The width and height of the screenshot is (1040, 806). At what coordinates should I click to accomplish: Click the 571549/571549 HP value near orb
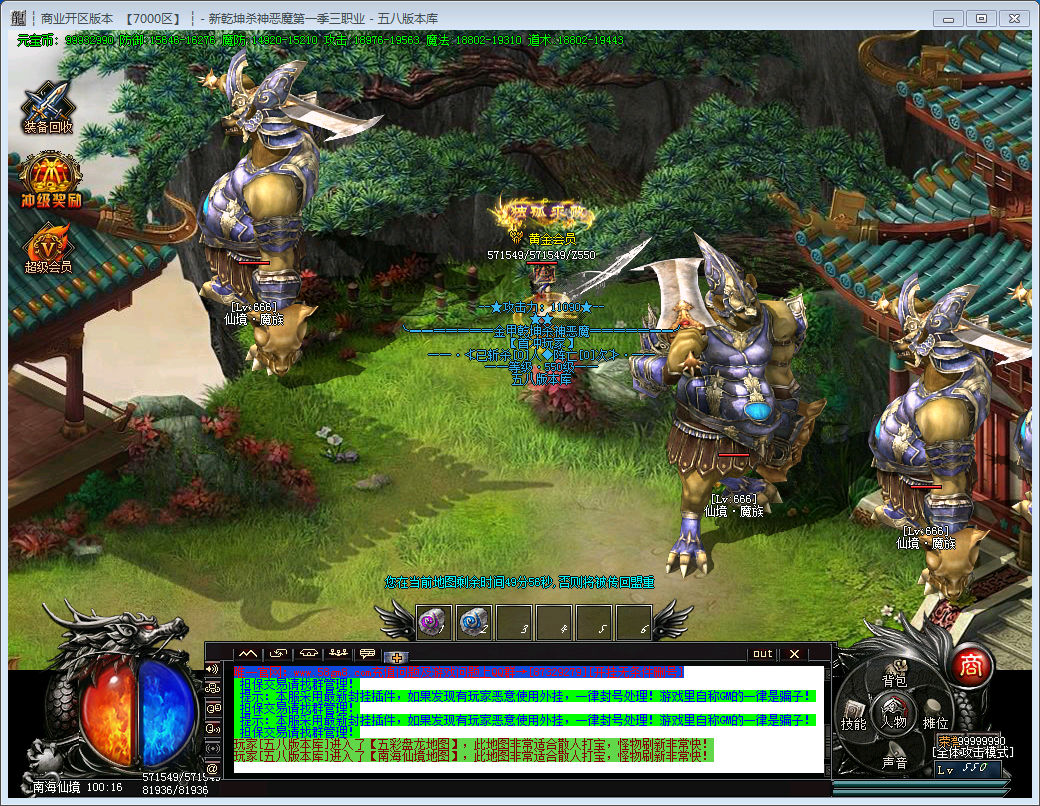tap(180, 777)
